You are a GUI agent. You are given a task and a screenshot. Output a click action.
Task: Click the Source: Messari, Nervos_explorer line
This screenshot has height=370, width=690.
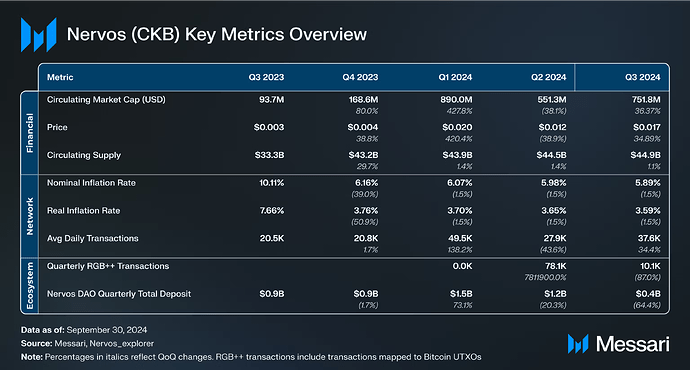(x=88, y=344)
